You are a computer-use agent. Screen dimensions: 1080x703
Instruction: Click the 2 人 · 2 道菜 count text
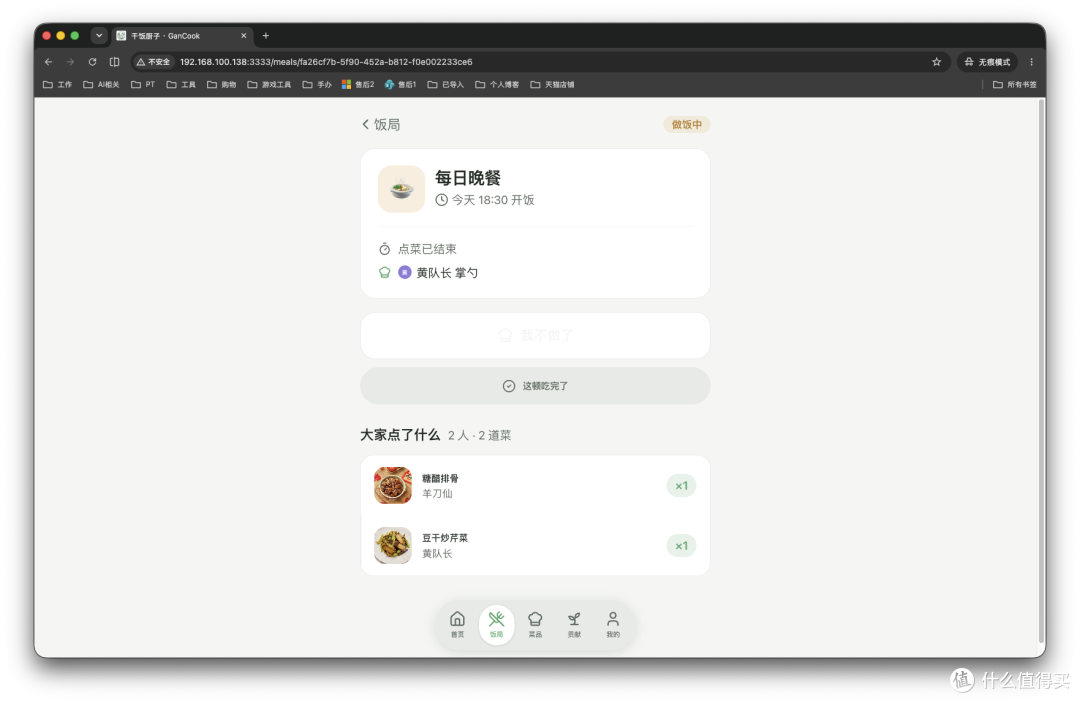[479, 435]
